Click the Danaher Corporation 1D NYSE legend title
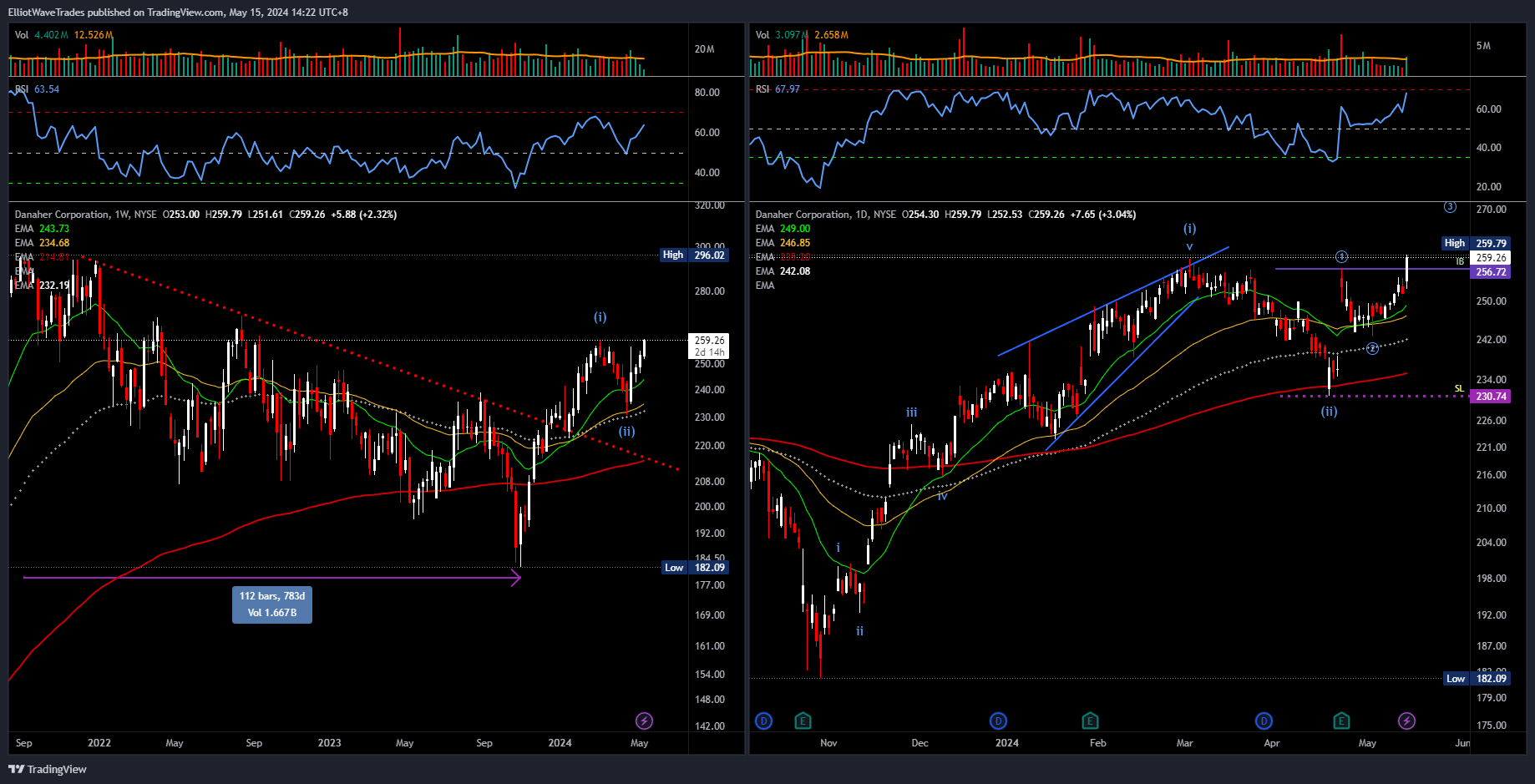 click(826, 215)
